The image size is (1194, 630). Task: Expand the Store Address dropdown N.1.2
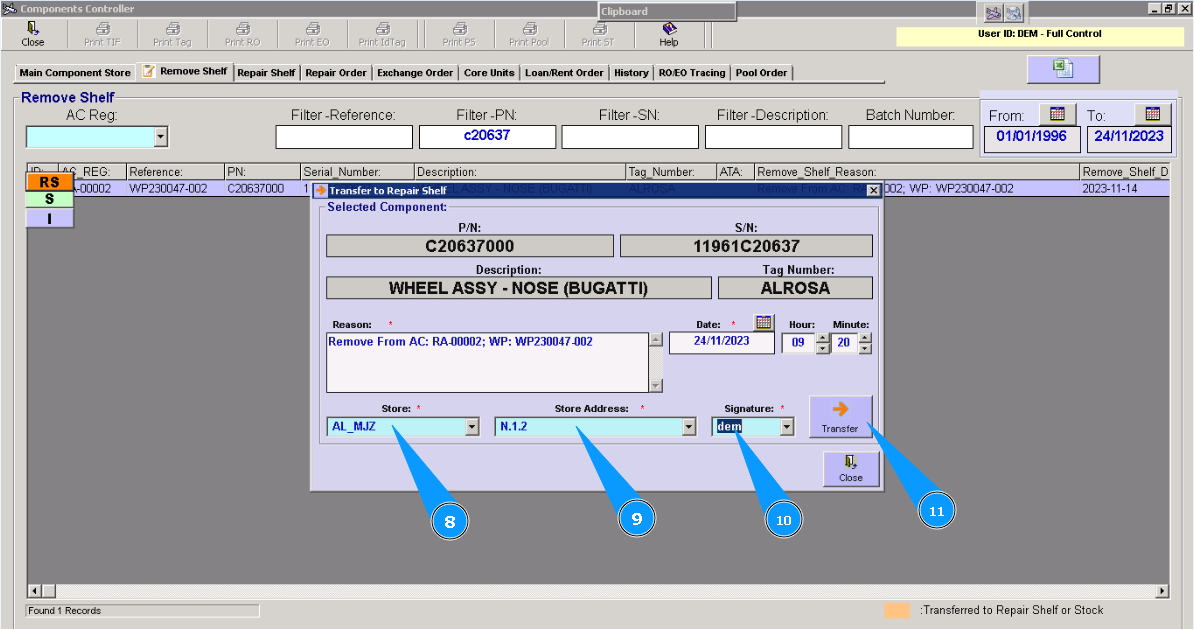point(689,427)
